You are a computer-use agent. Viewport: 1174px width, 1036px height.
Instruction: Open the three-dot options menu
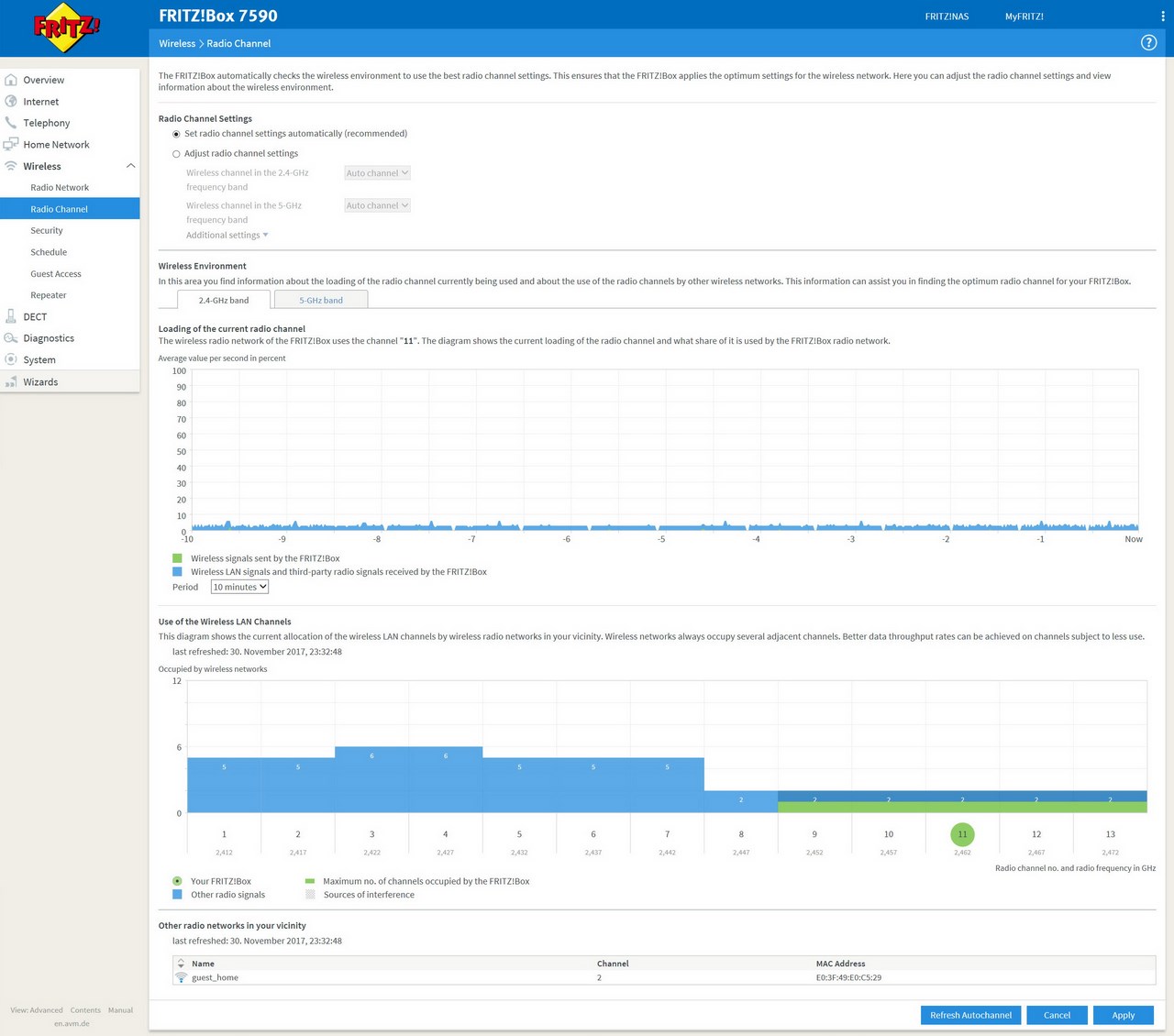pos(1163,17)
